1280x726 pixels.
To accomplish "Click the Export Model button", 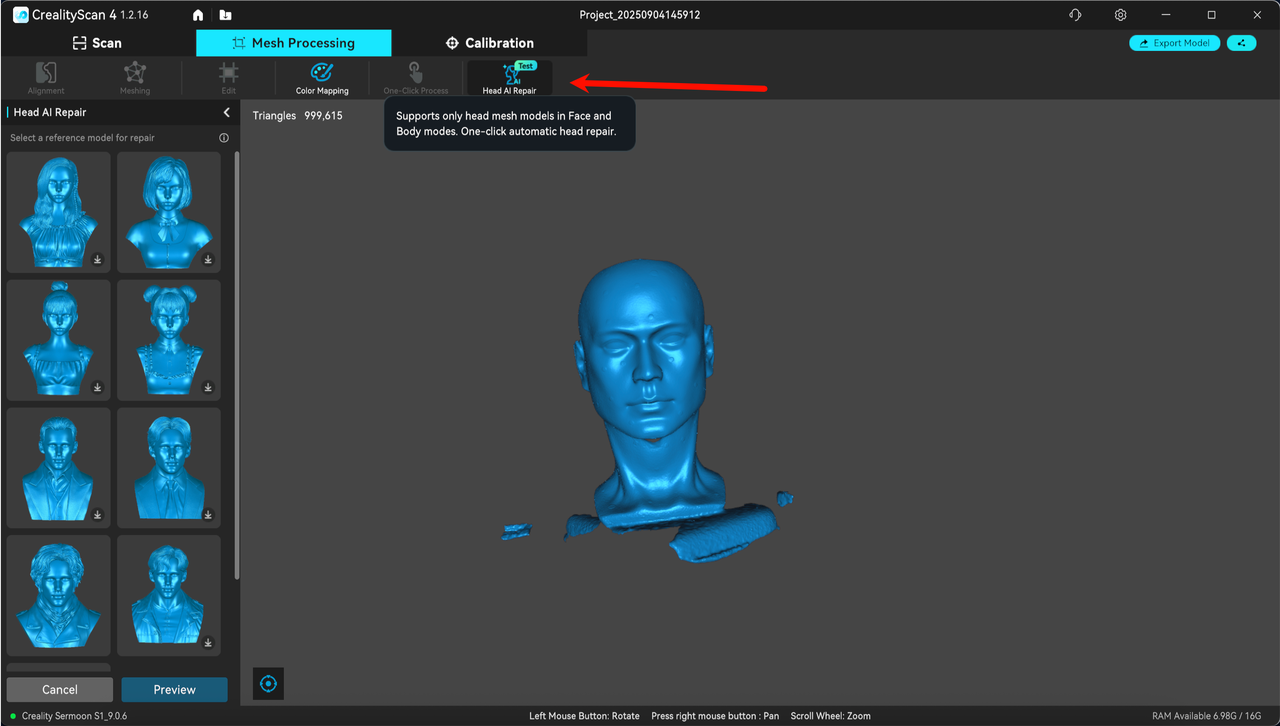I will [1174, 43].
